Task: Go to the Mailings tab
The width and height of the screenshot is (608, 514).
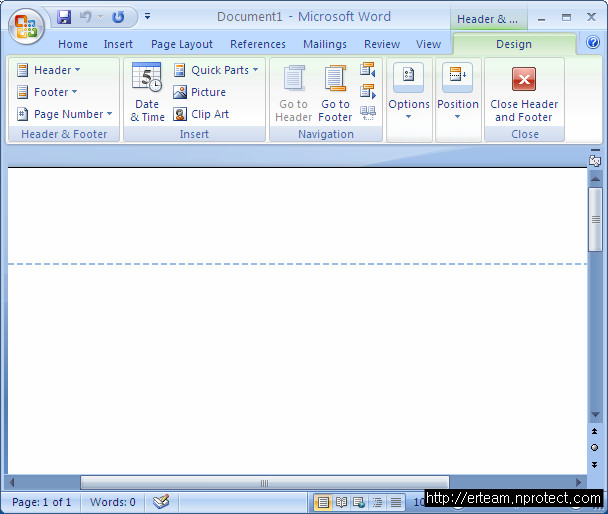Action: tap(325, 44)
